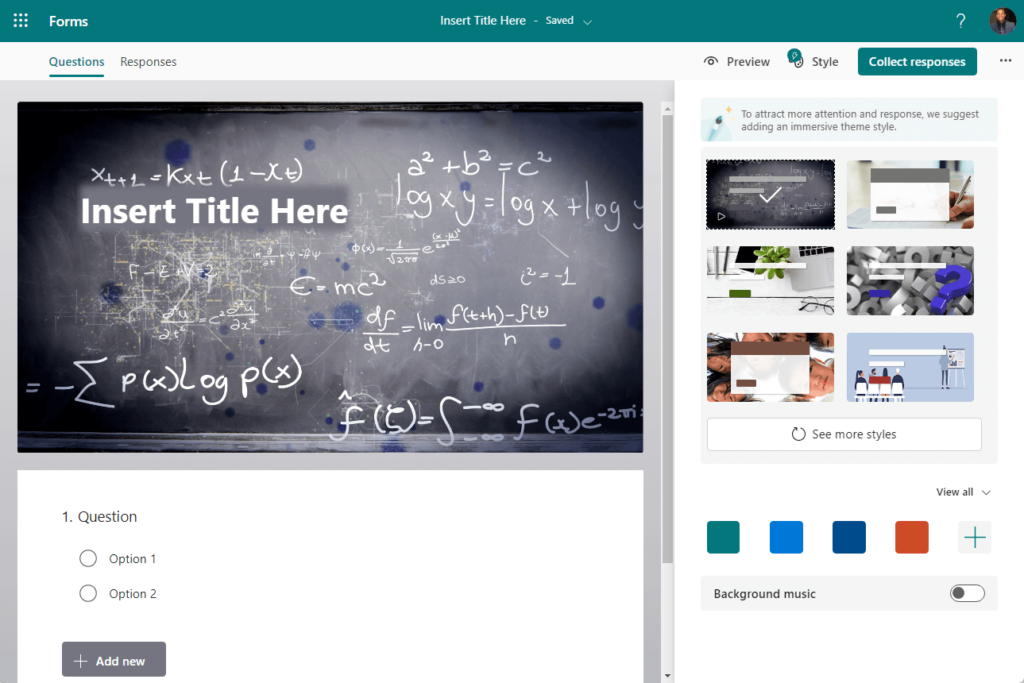Select the blue question mark theme thumbnail
This screenshot has width=1024, height=683.
pyautogui.click(x=910, y=281)
